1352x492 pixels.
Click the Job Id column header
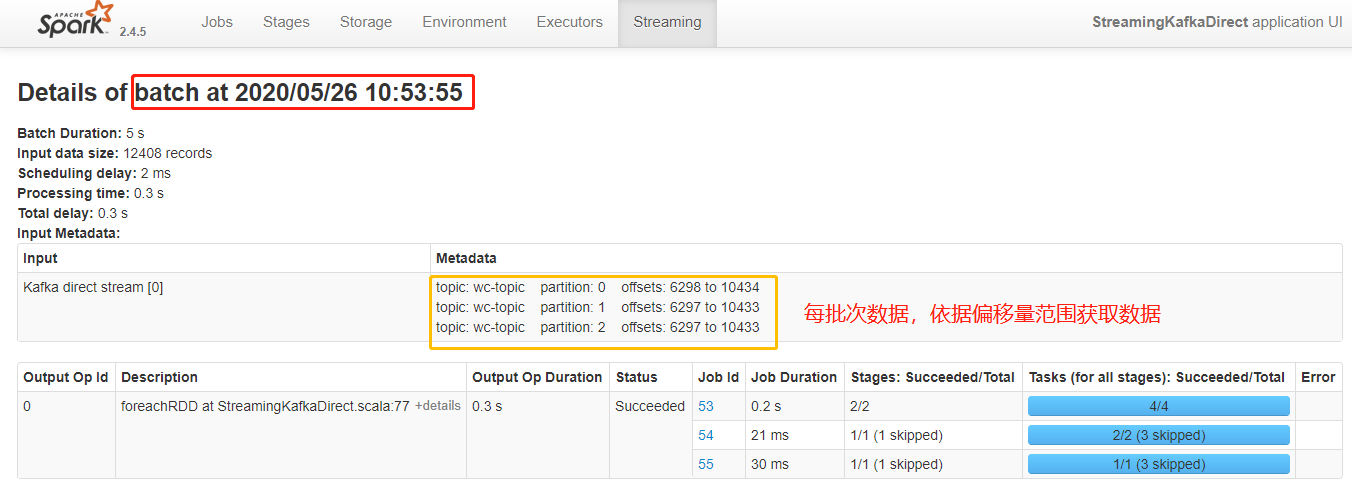(x=718, y=377)
